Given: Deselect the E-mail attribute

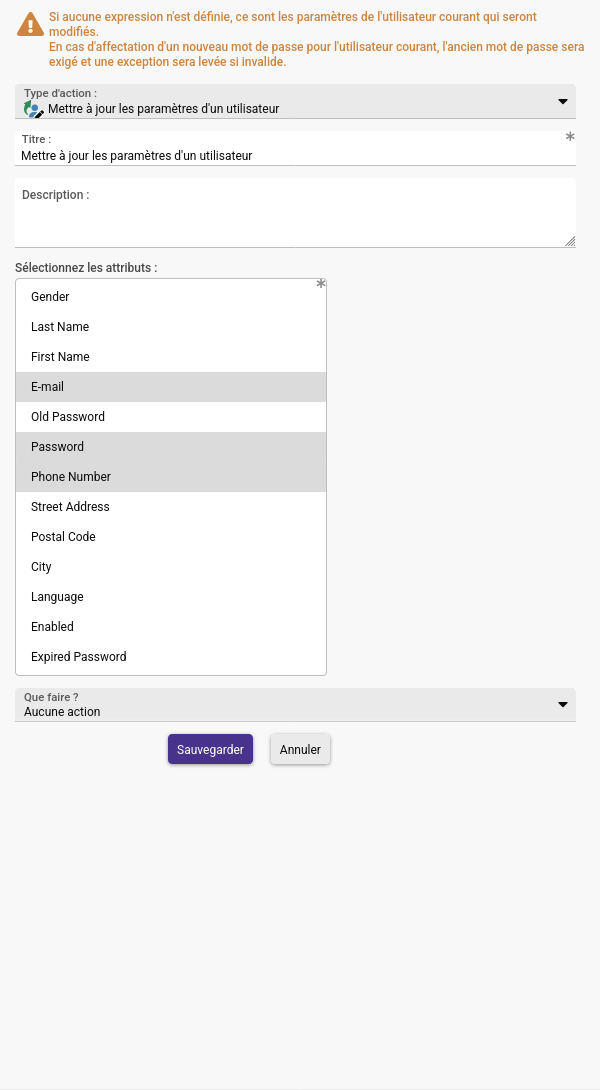Looking at the screenshot, I should (170, 387).
